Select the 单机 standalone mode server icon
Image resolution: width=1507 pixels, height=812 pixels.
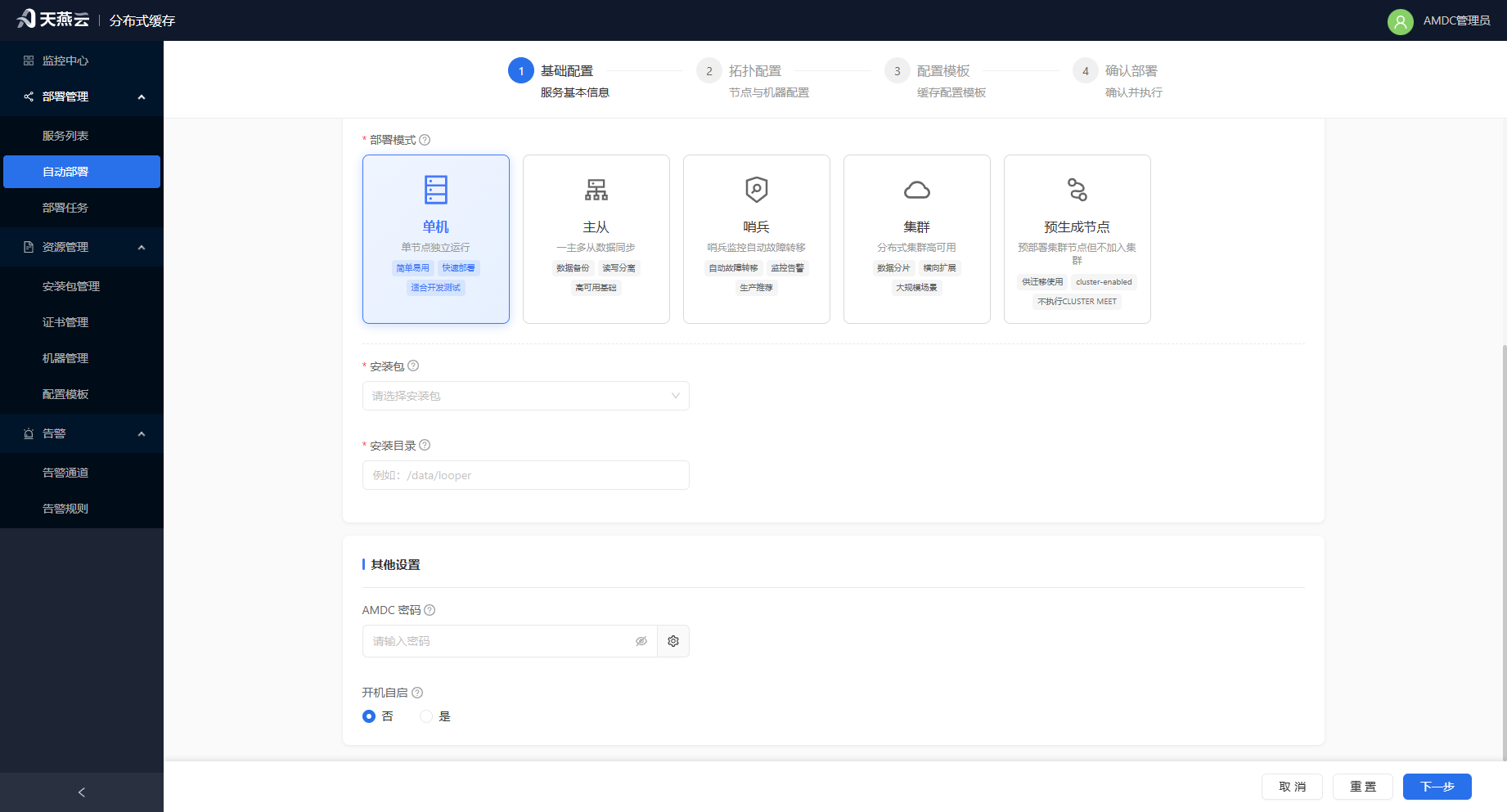point(436,190)
